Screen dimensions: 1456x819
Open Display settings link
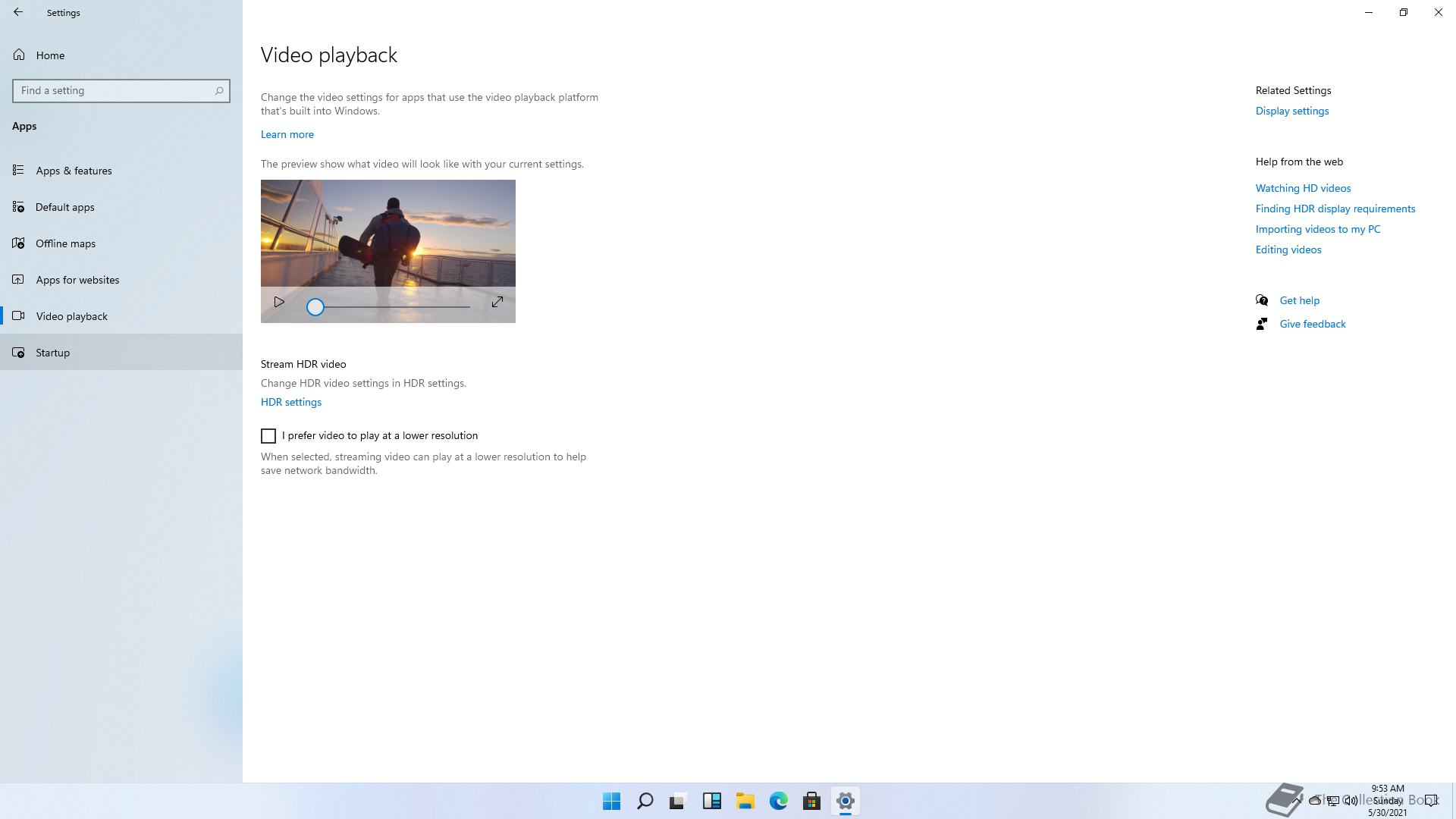point(1292,111)
